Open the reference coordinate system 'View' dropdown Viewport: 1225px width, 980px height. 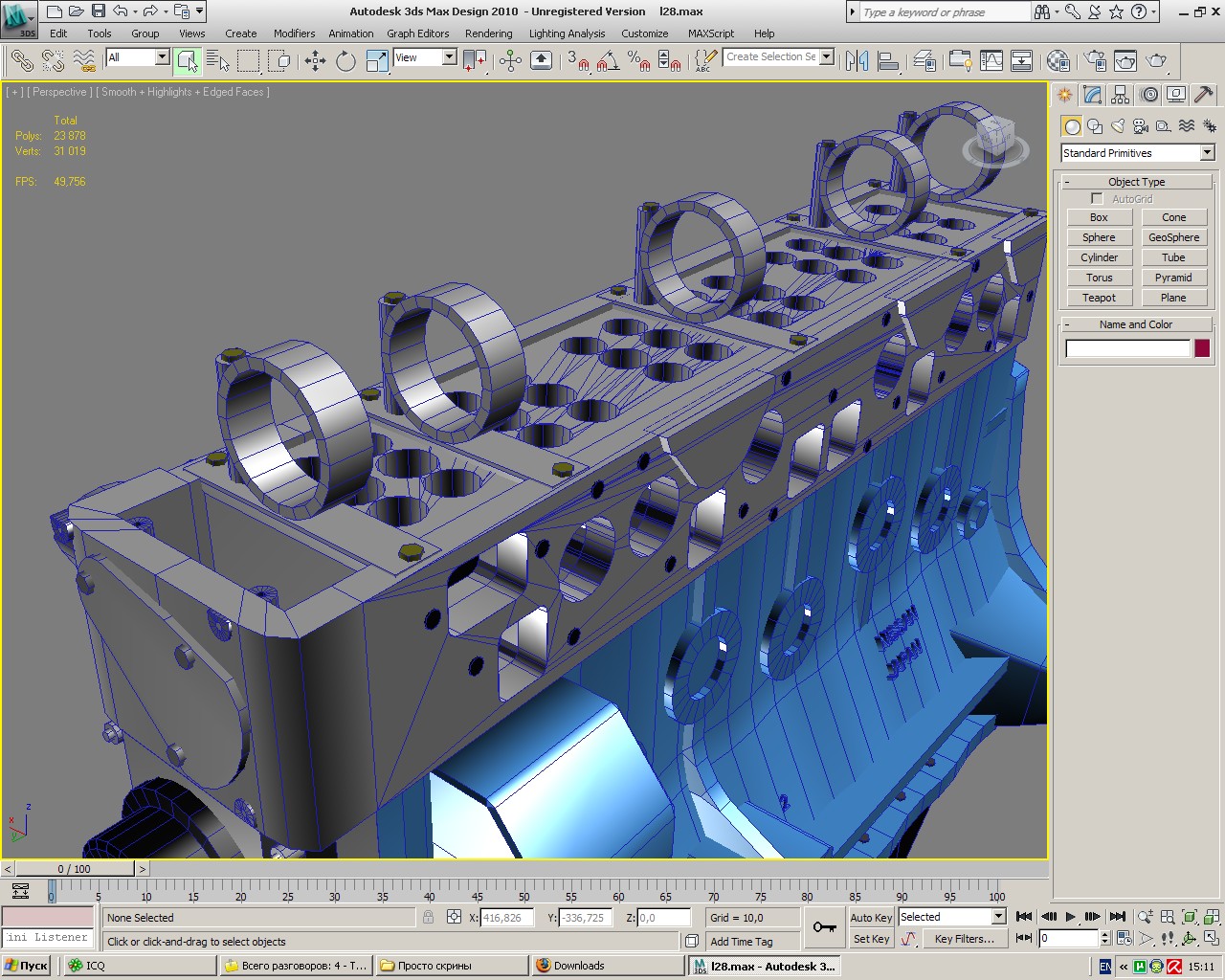click(x=449, y=57)
